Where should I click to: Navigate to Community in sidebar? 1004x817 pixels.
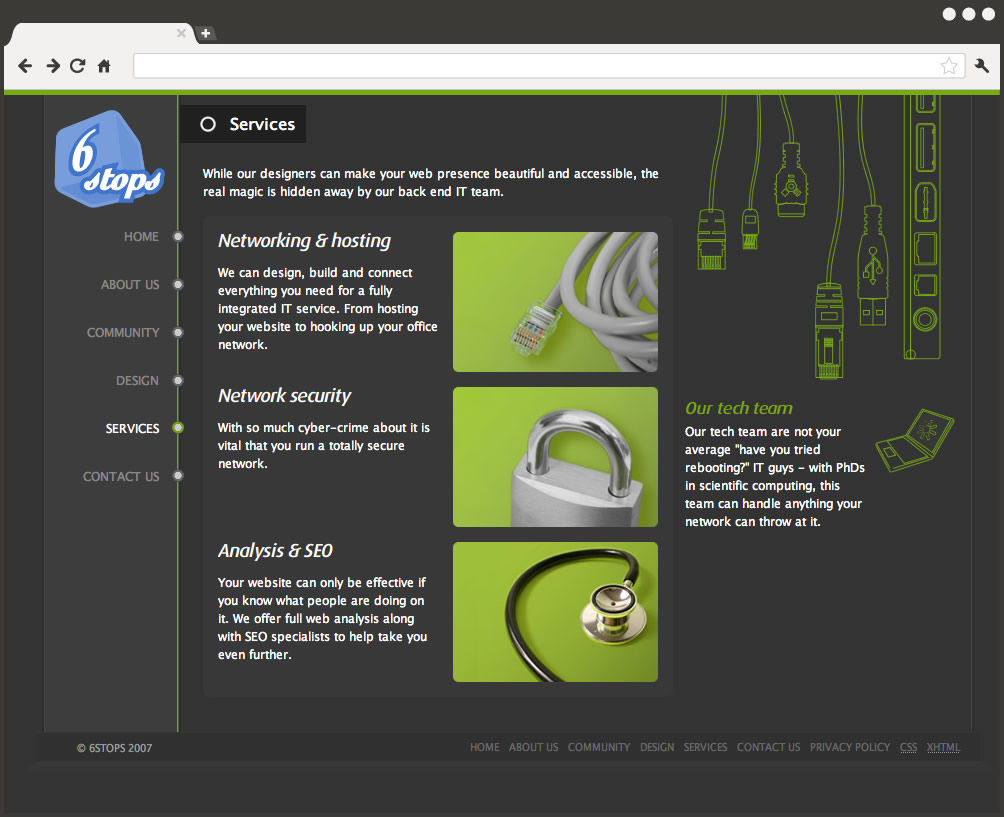tap(123, 333)
